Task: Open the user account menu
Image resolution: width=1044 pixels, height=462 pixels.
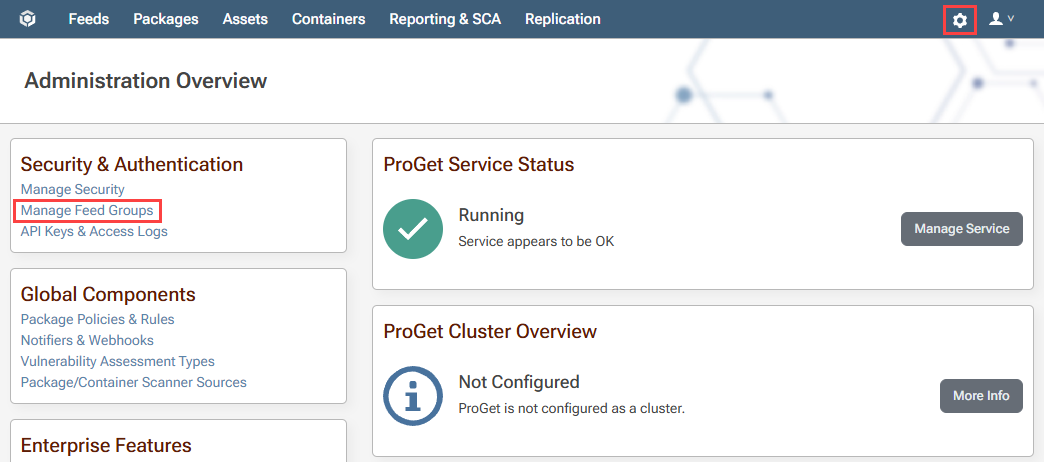Action: click(1001, 19)
